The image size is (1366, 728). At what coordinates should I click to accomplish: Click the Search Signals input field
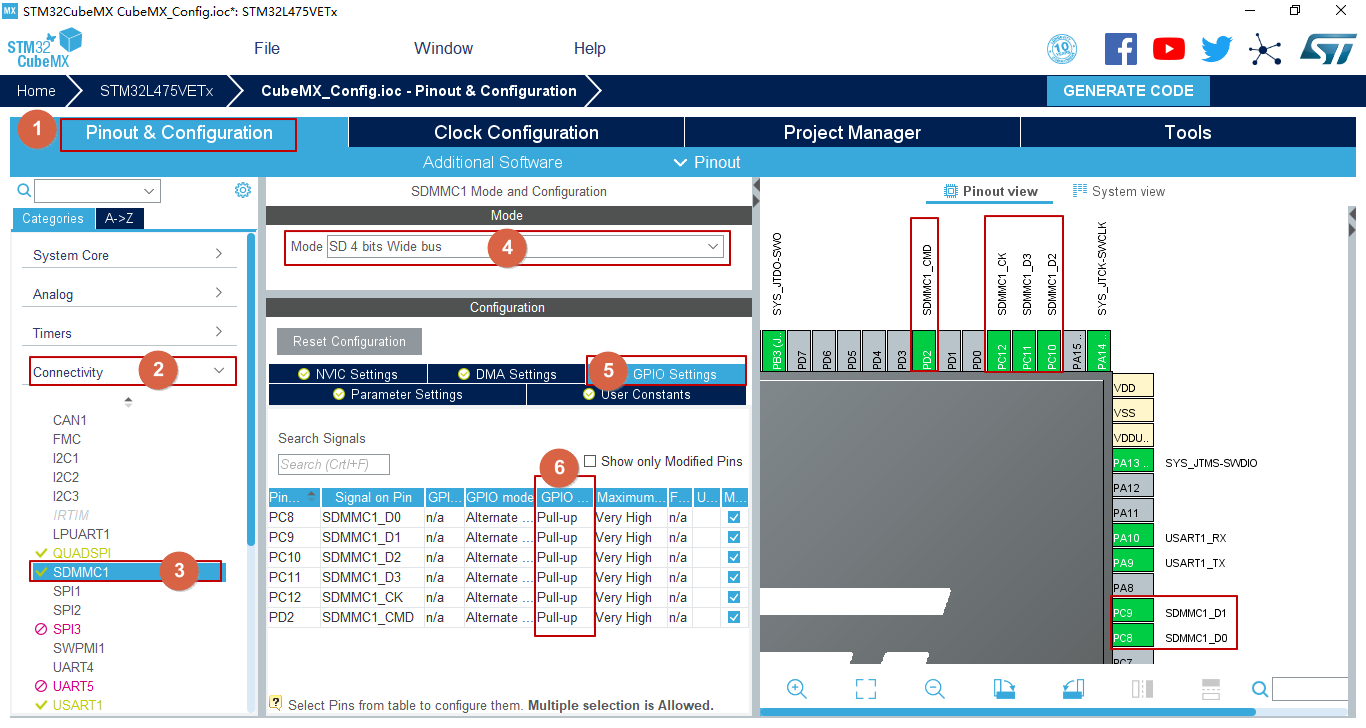pyautogui.click(x=334, y=464)
